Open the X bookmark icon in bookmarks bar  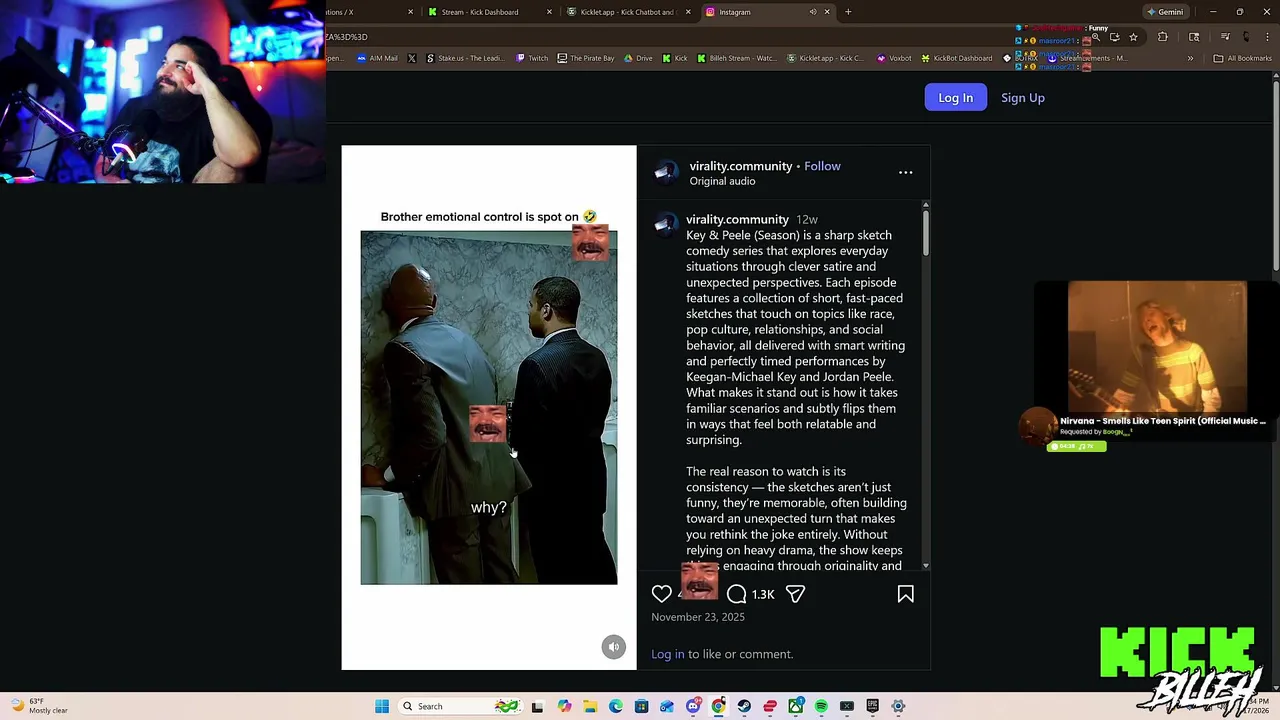tap(412, 58)
